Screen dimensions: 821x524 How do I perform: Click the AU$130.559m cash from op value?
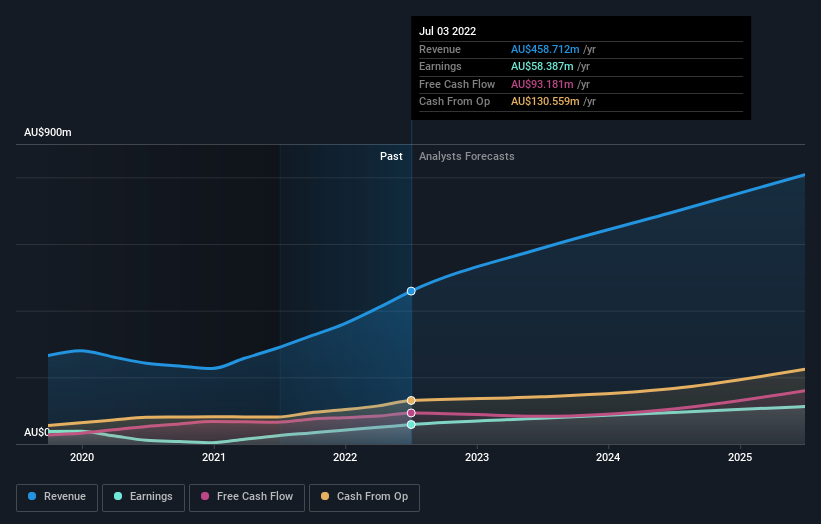pyautogui.click(x=545, y=102)
